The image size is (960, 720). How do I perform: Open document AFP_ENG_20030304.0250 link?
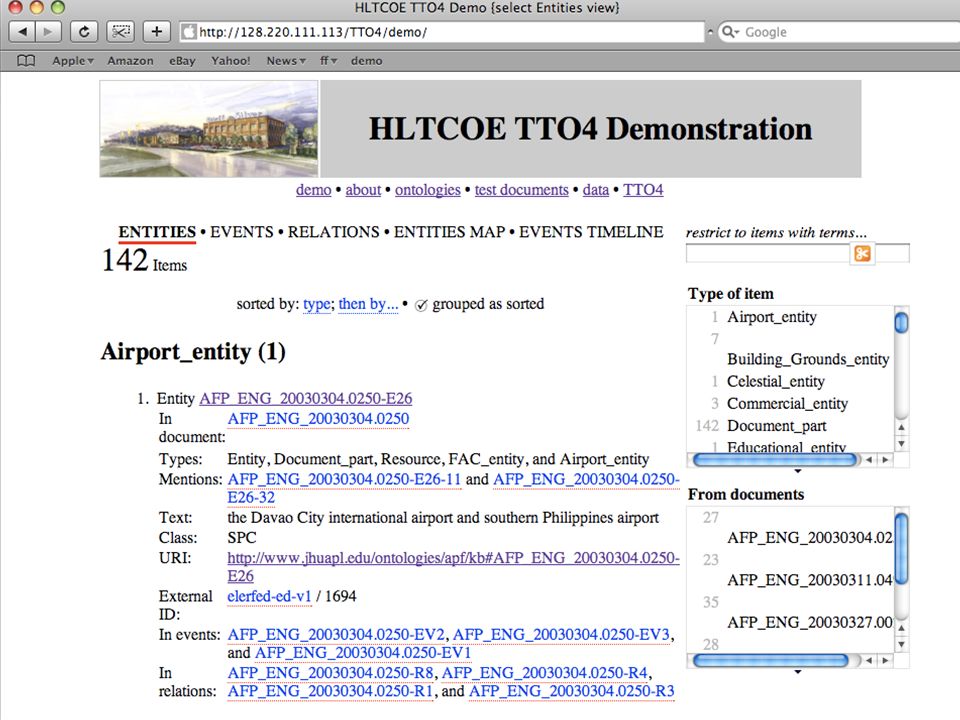[318, 419]
